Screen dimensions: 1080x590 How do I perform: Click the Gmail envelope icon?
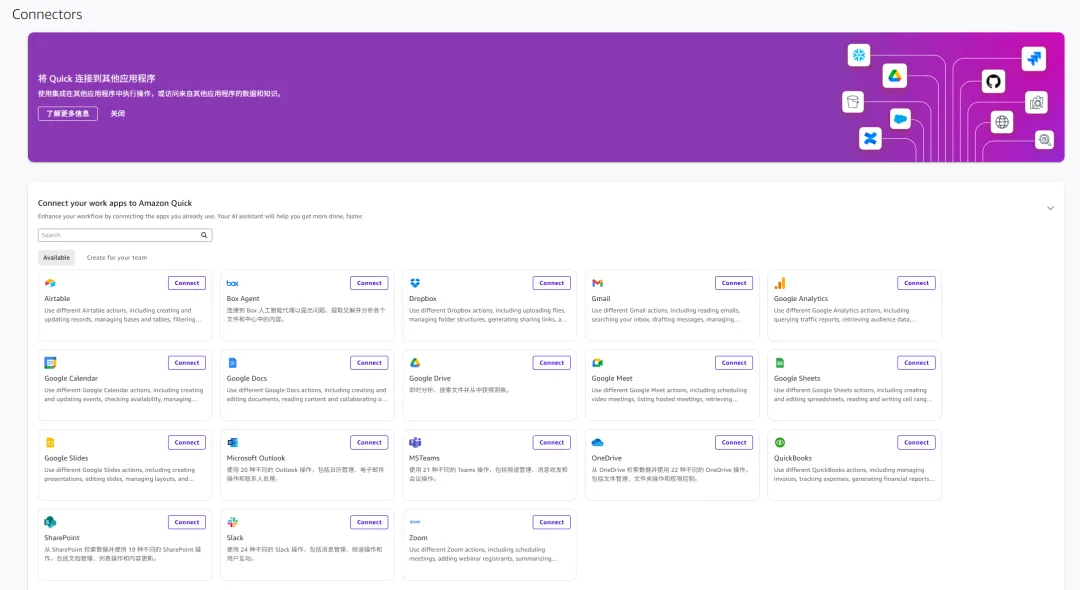[597, 283]
